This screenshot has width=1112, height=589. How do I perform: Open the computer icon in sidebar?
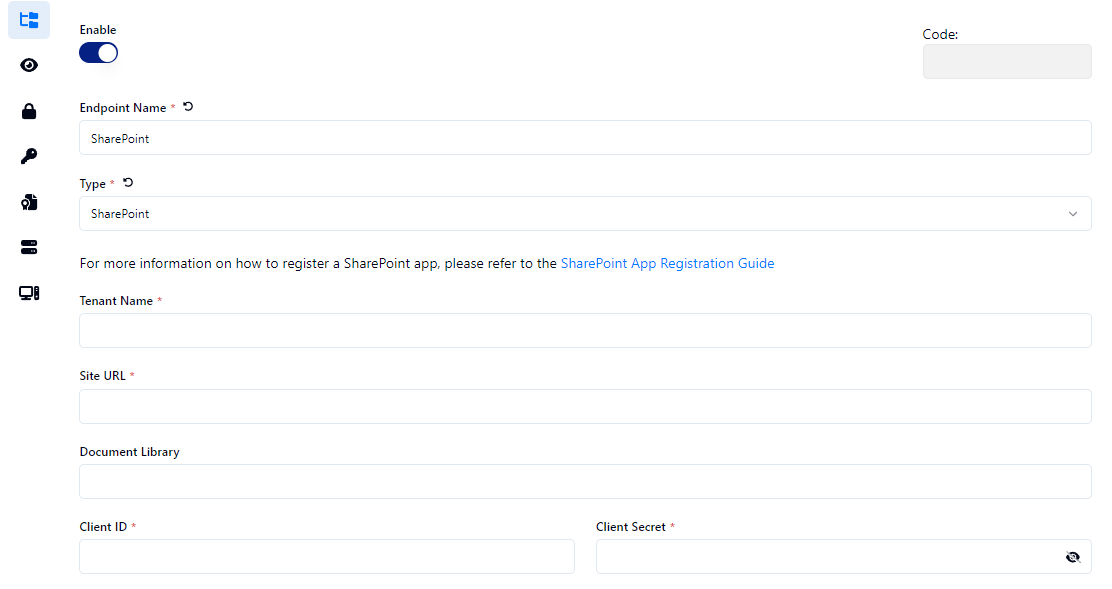point(29,293)
